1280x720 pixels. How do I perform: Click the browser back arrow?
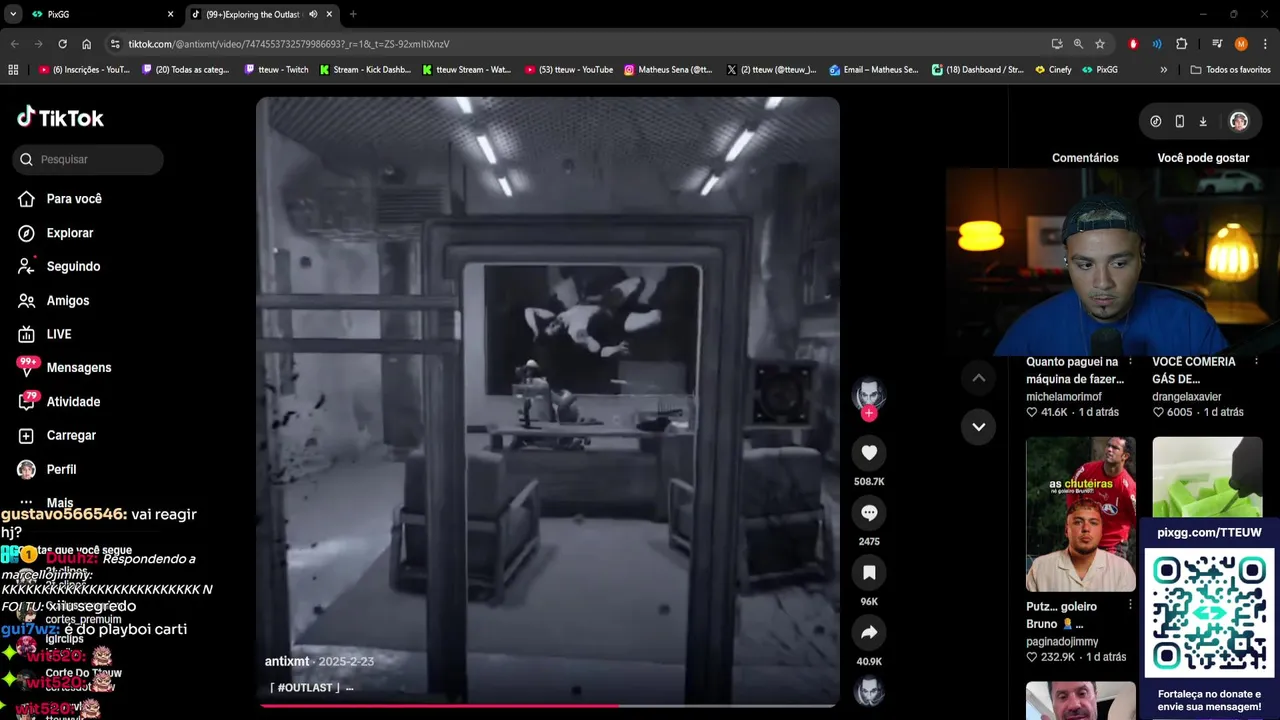coord(14,44)
